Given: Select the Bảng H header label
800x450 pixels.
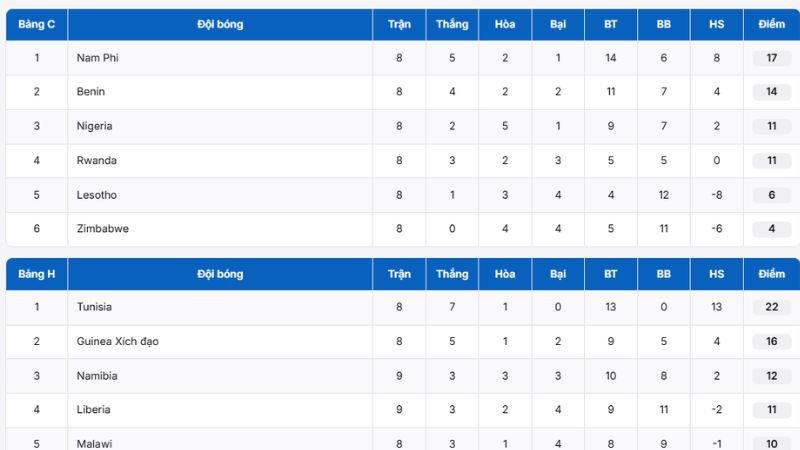Looking at the screenshot, I should (x=37, y=274).
